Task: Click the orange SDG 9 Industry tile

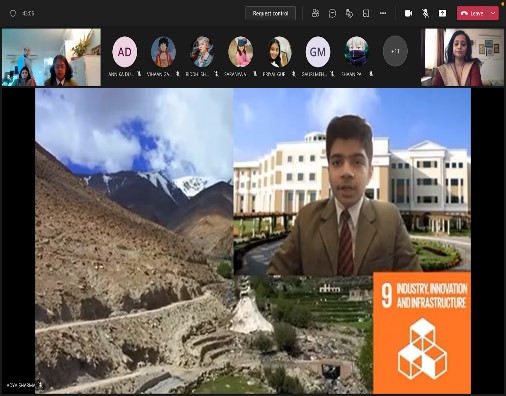Action: click(422, 333)
